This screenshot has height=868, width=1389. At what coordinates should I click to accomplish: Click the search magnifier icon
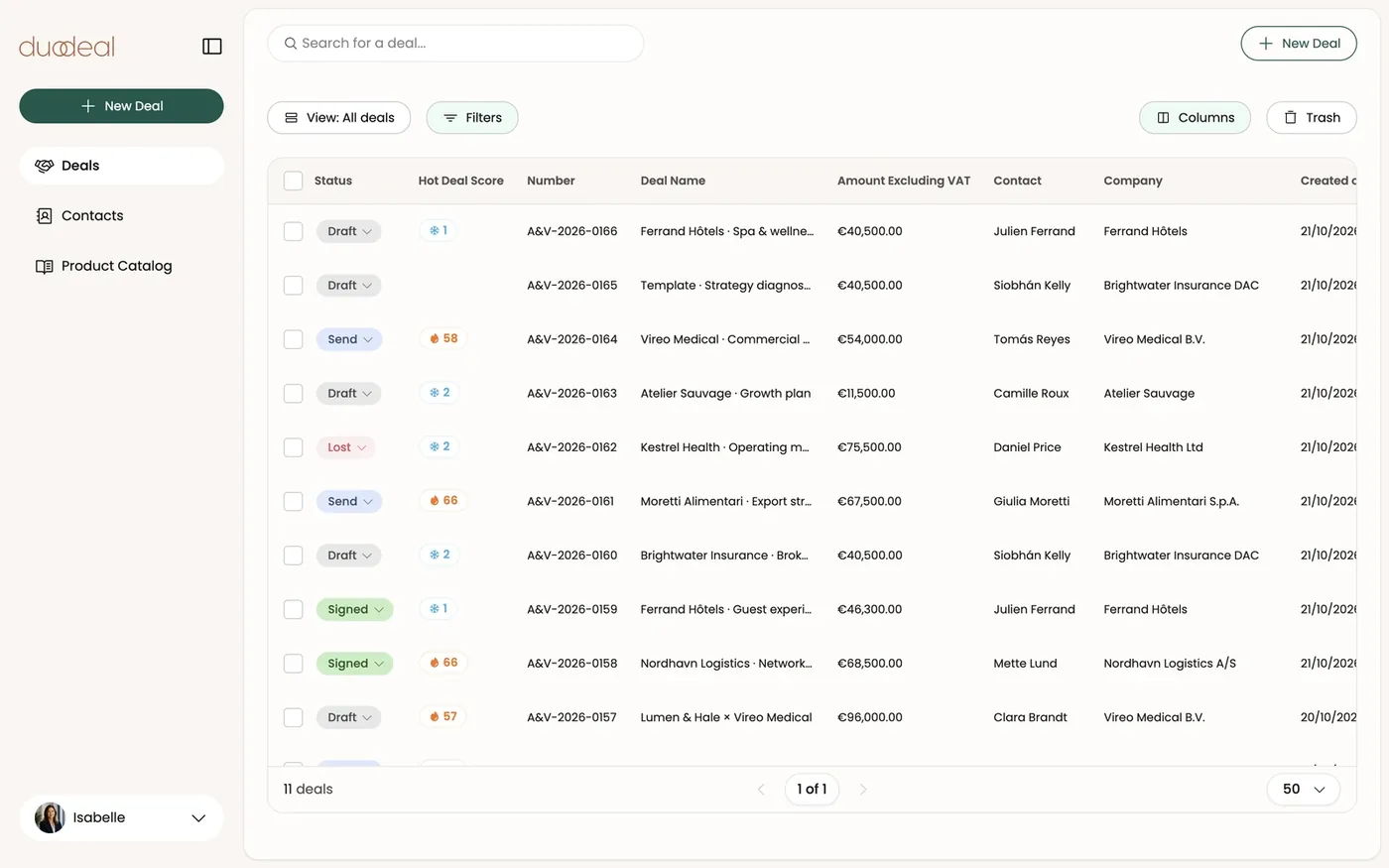291,44
